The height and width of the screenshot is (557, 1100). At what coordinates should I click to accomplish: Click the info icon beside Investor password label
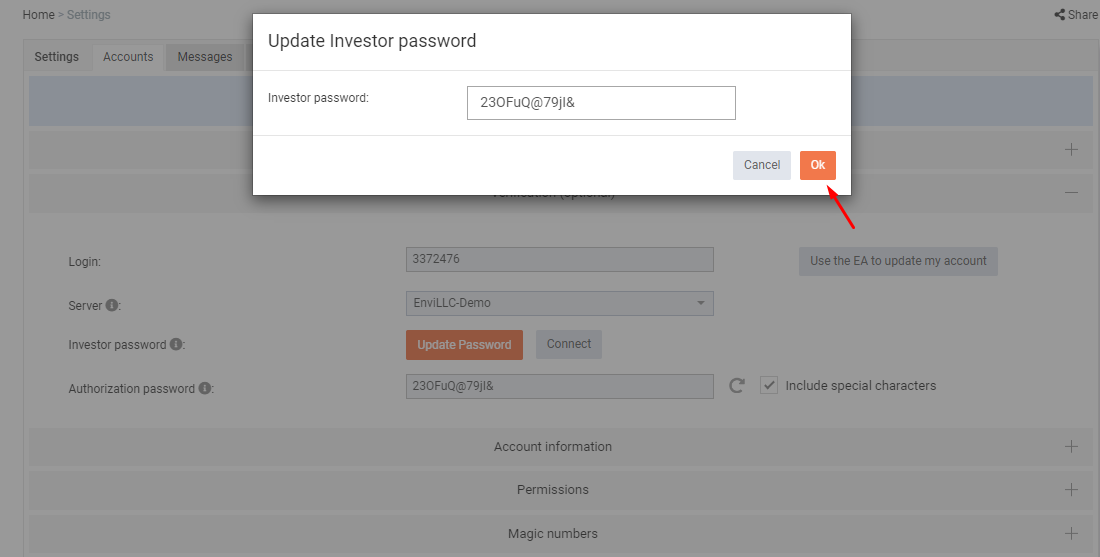[175, 344]
